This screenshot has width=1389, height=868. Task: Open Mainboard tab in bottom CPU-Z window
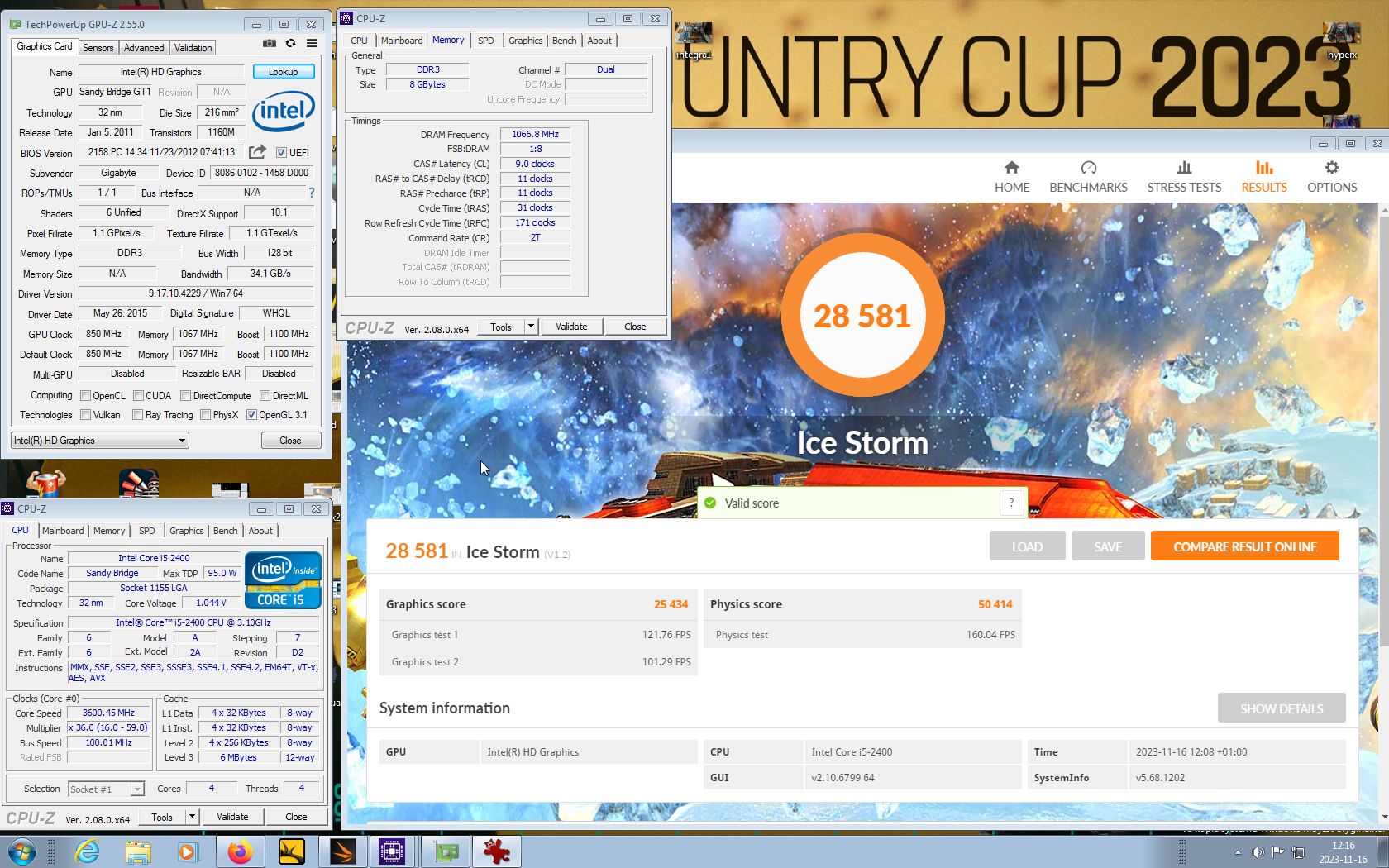(x=63, y=531)
